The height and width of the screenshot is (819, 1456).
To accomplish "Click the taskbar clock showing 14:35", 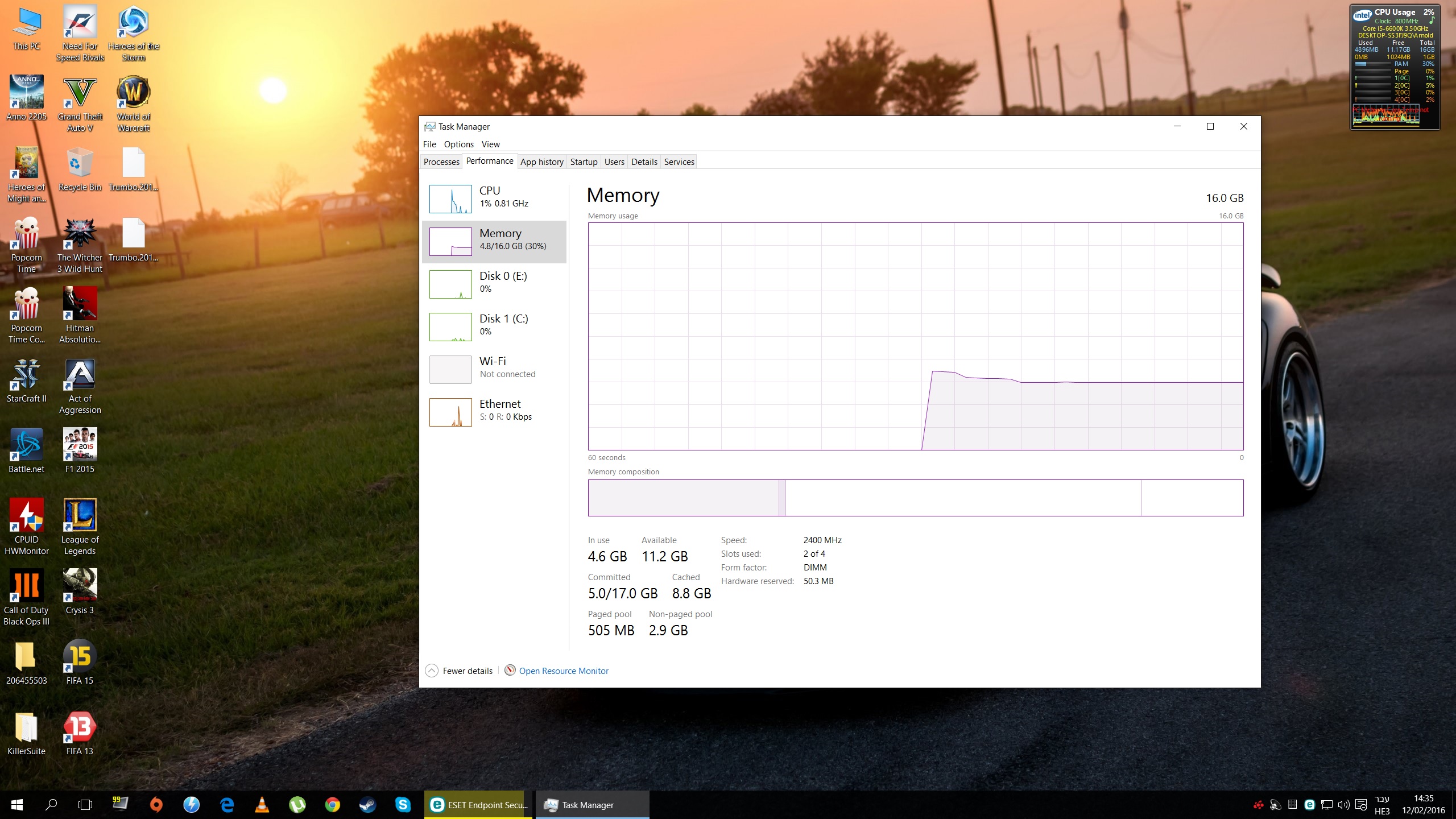I will (1424, 805).
